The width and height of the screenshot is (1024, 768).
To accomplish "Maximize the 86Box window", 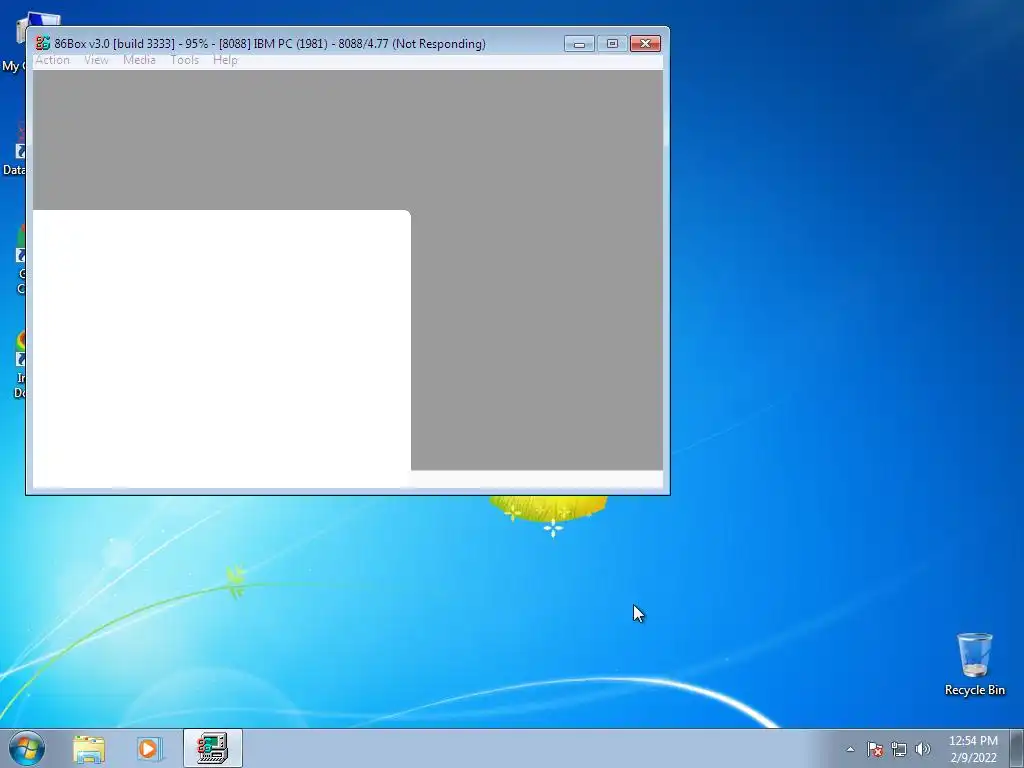I will click(612, 44).
